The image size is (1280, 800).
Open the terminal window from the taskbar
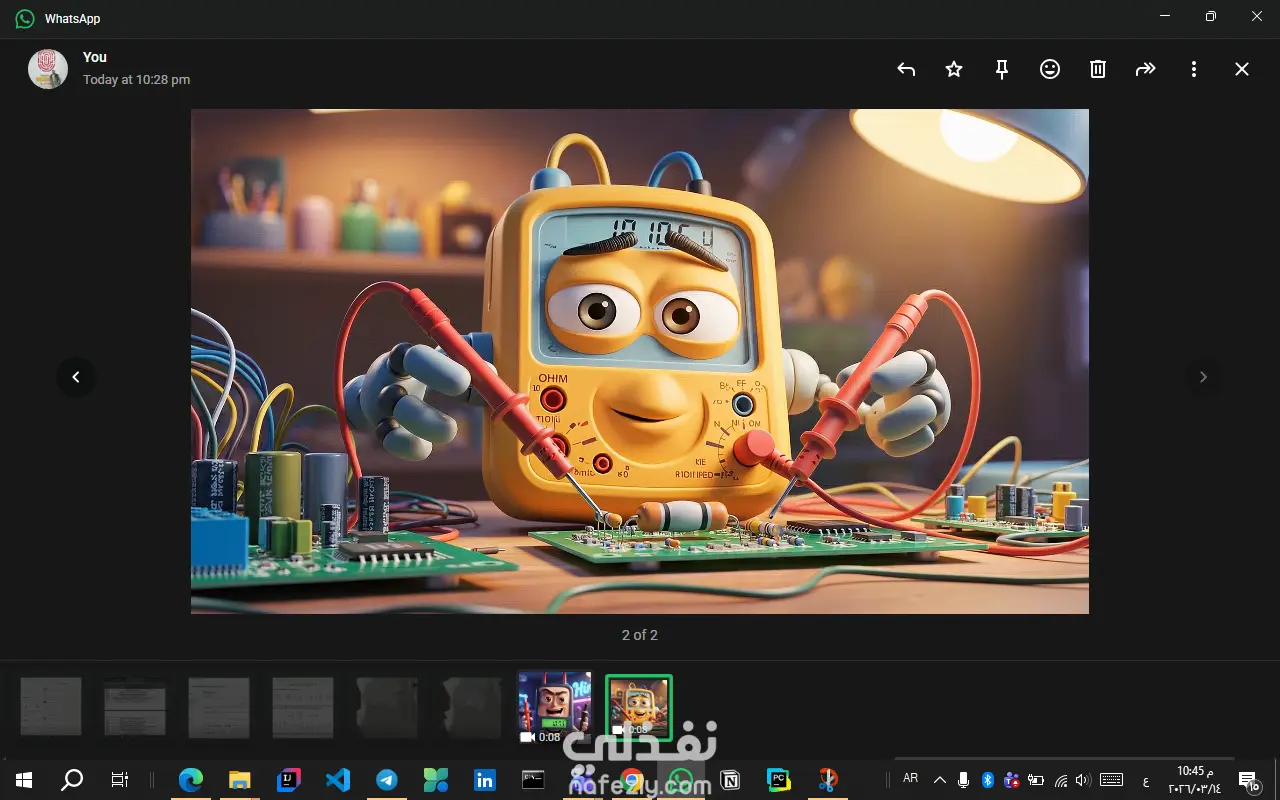pyautogui.click(x=534, y=780)
